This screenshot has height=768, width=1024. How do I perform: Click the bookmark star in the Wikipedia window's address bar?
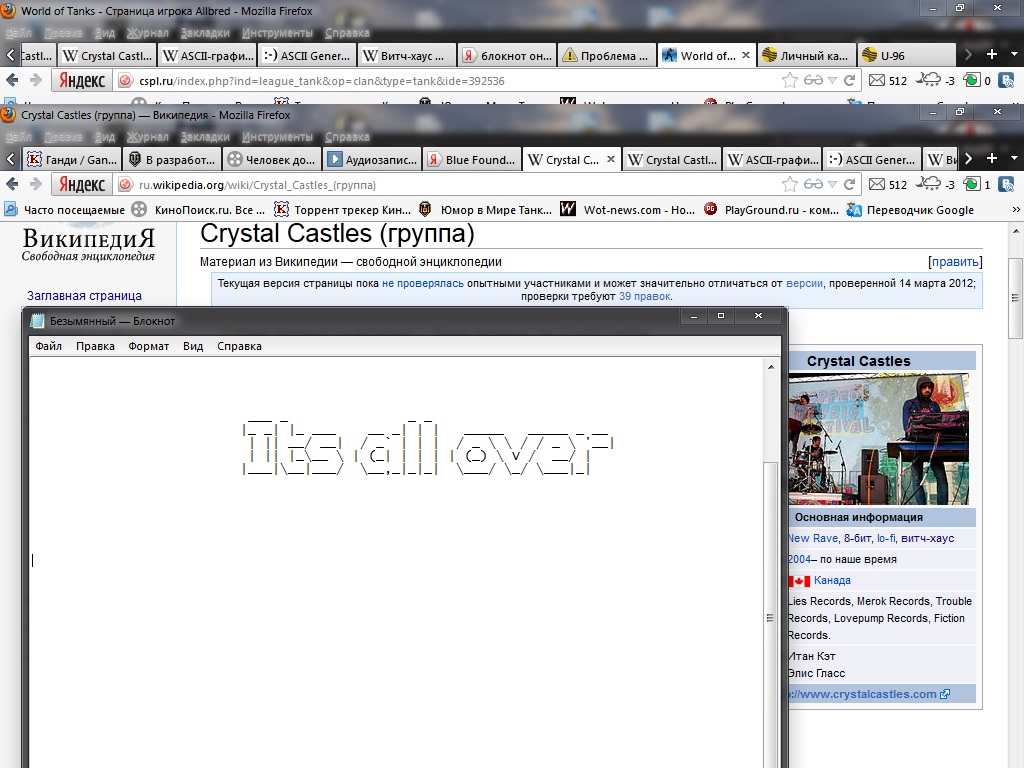click(790, 185)
